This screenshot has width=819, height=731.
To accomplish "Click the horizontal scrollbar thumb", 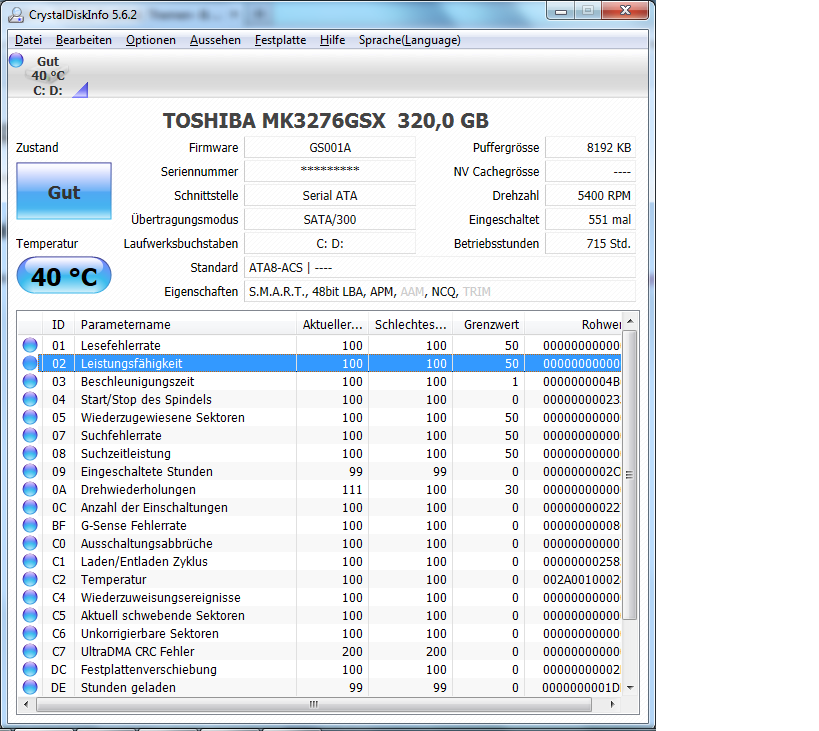I will coord(313,704).
